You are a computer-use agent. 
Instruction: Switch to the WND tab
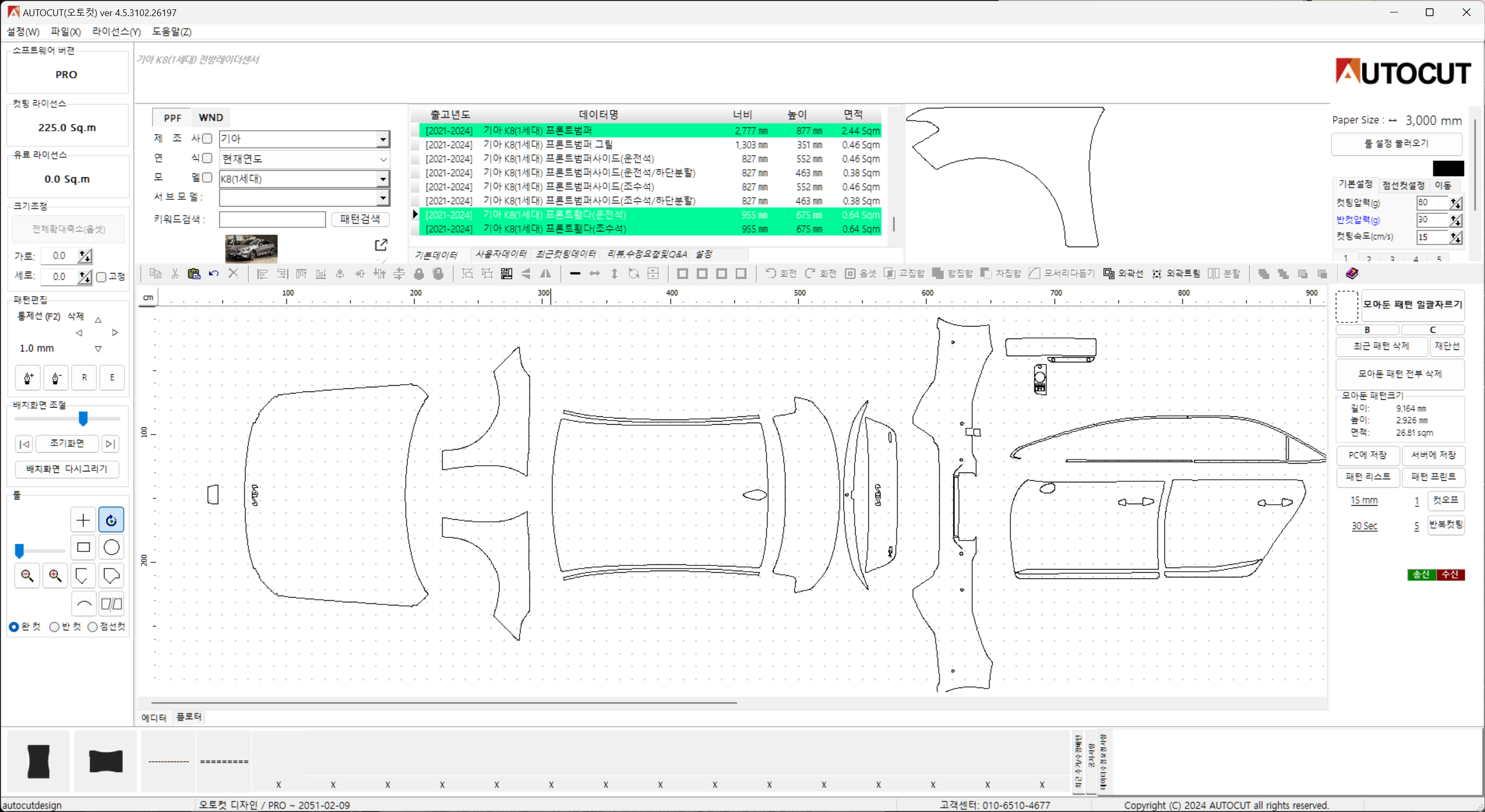(x=210, y=117)
